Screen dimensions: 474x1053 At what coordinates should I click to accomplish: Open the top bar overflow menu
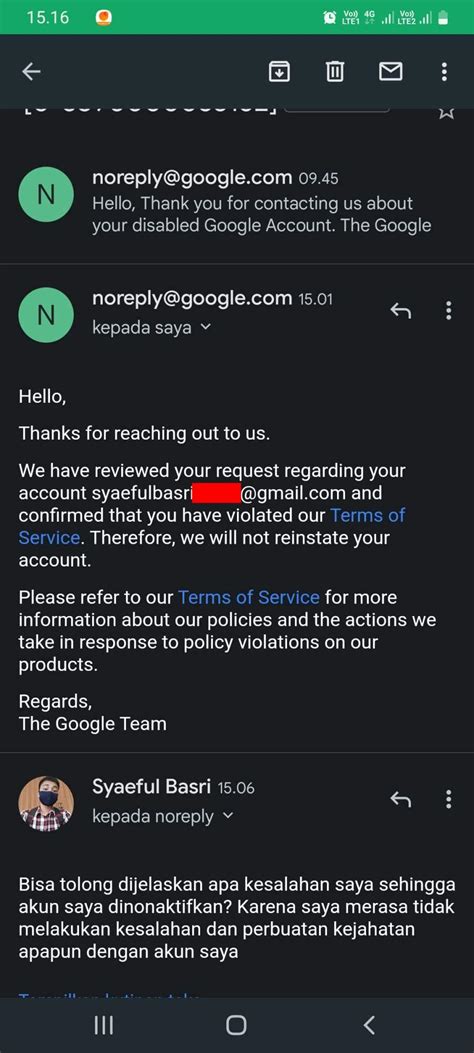[x=444, y=71]
